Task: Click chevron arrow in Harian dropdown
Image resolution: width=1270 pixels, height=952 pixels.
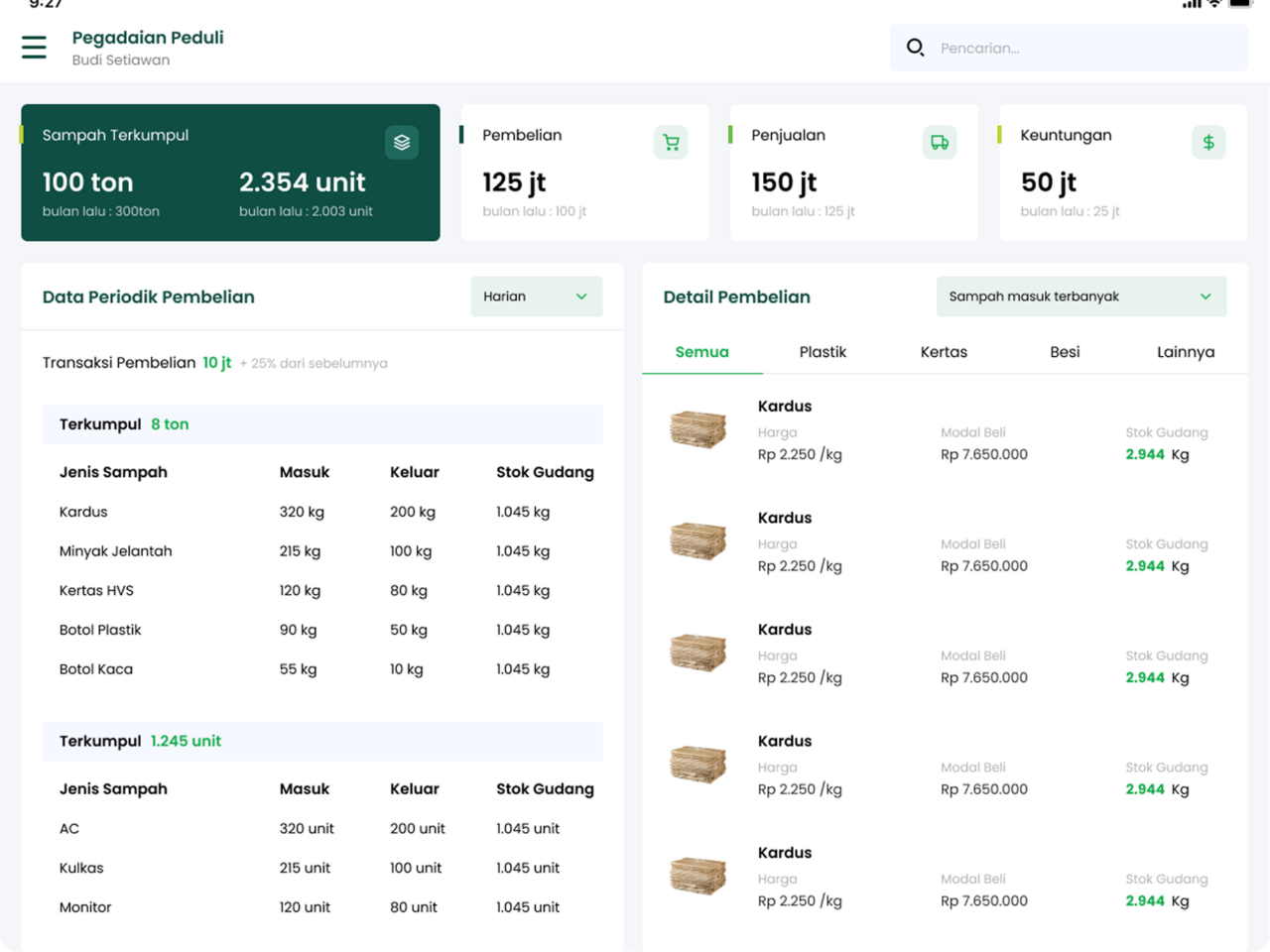Action: point(581,297)
